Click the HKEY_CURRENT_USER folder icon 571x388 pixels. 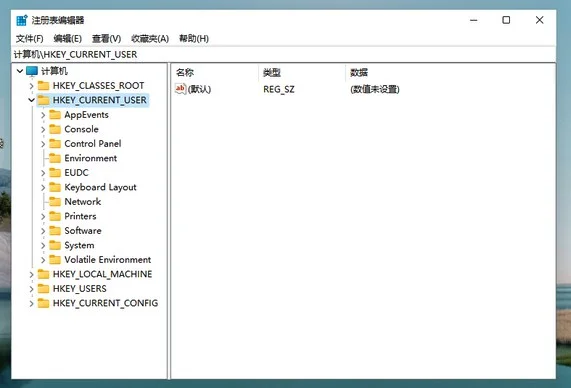coord(44,100)
